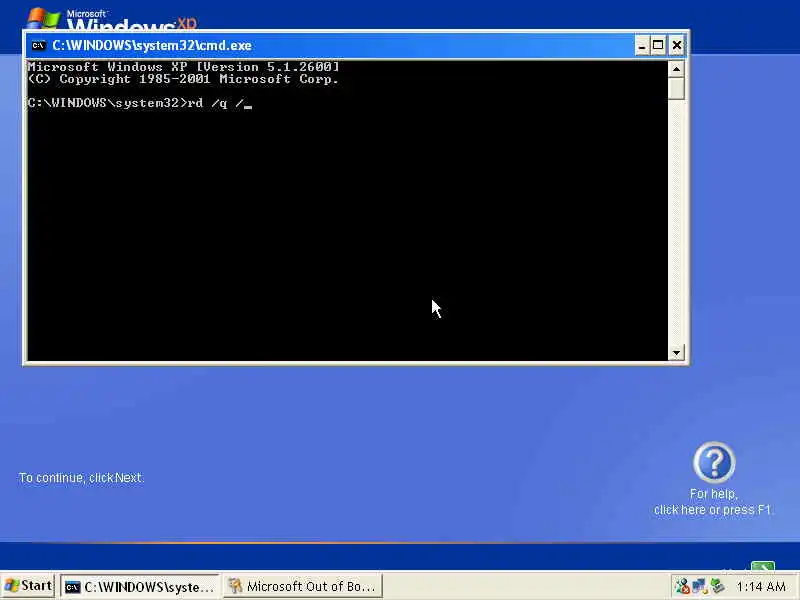Minimize the cmd.exe window
Viewport: 800px width, 600px height.
point(642,45)
